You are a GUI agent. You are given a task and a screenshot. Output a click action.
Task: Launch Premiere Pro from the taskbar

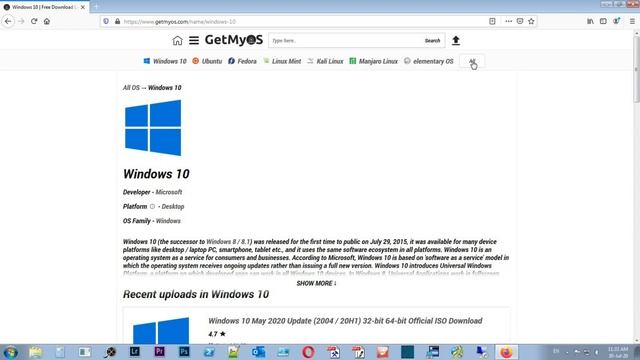click(160, 352)
